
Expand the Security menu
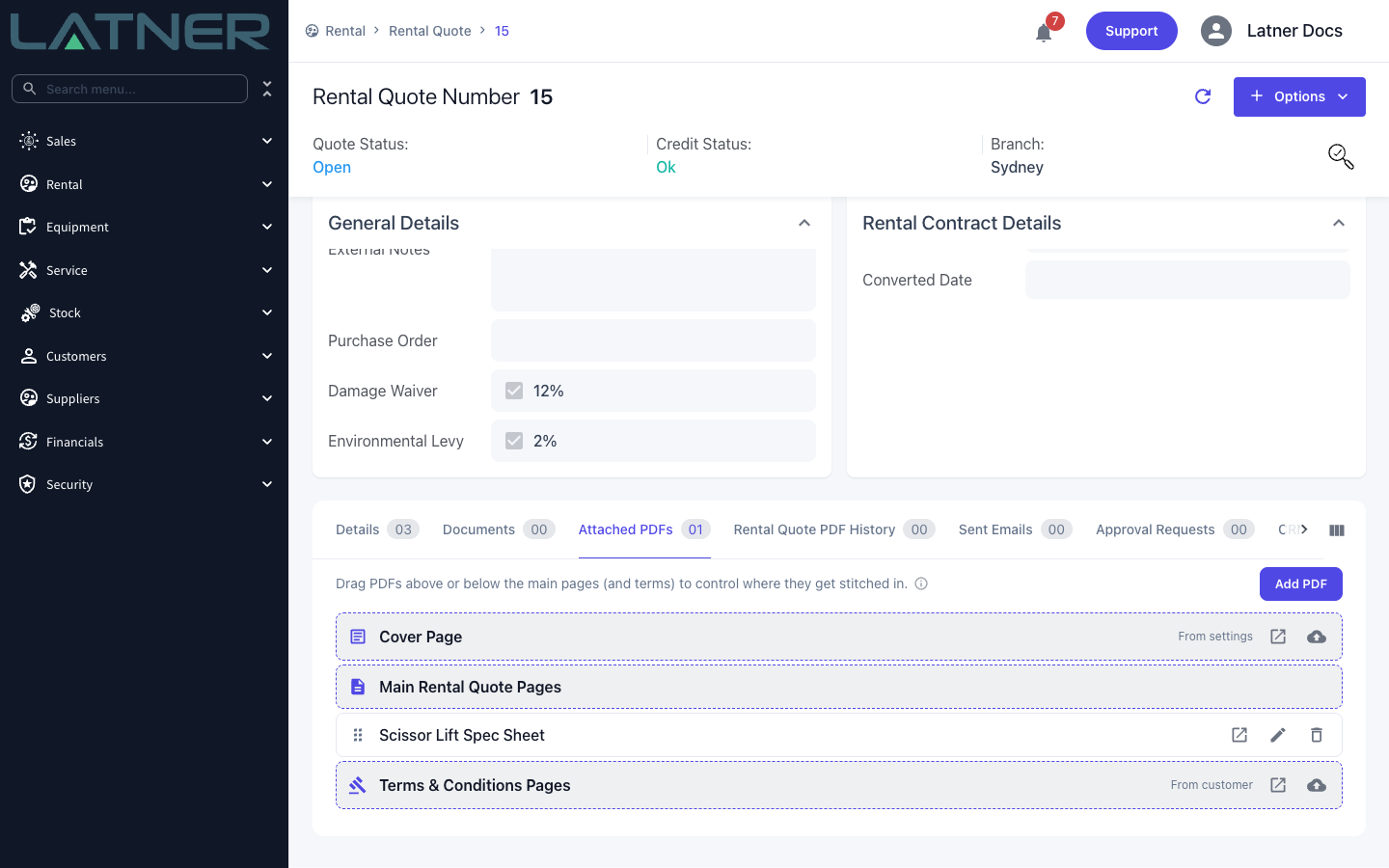pos(145,484)
